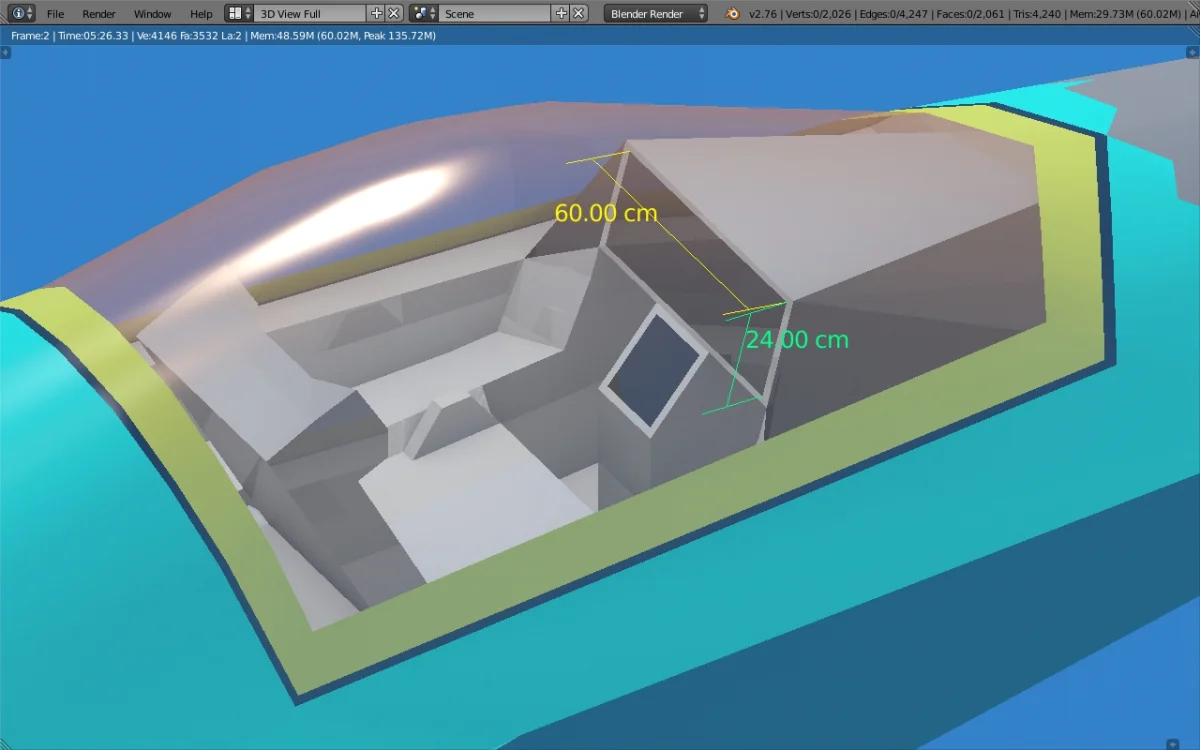1200x750 pixels.
Task: Add a new screen layout
Action: point(376,14)
